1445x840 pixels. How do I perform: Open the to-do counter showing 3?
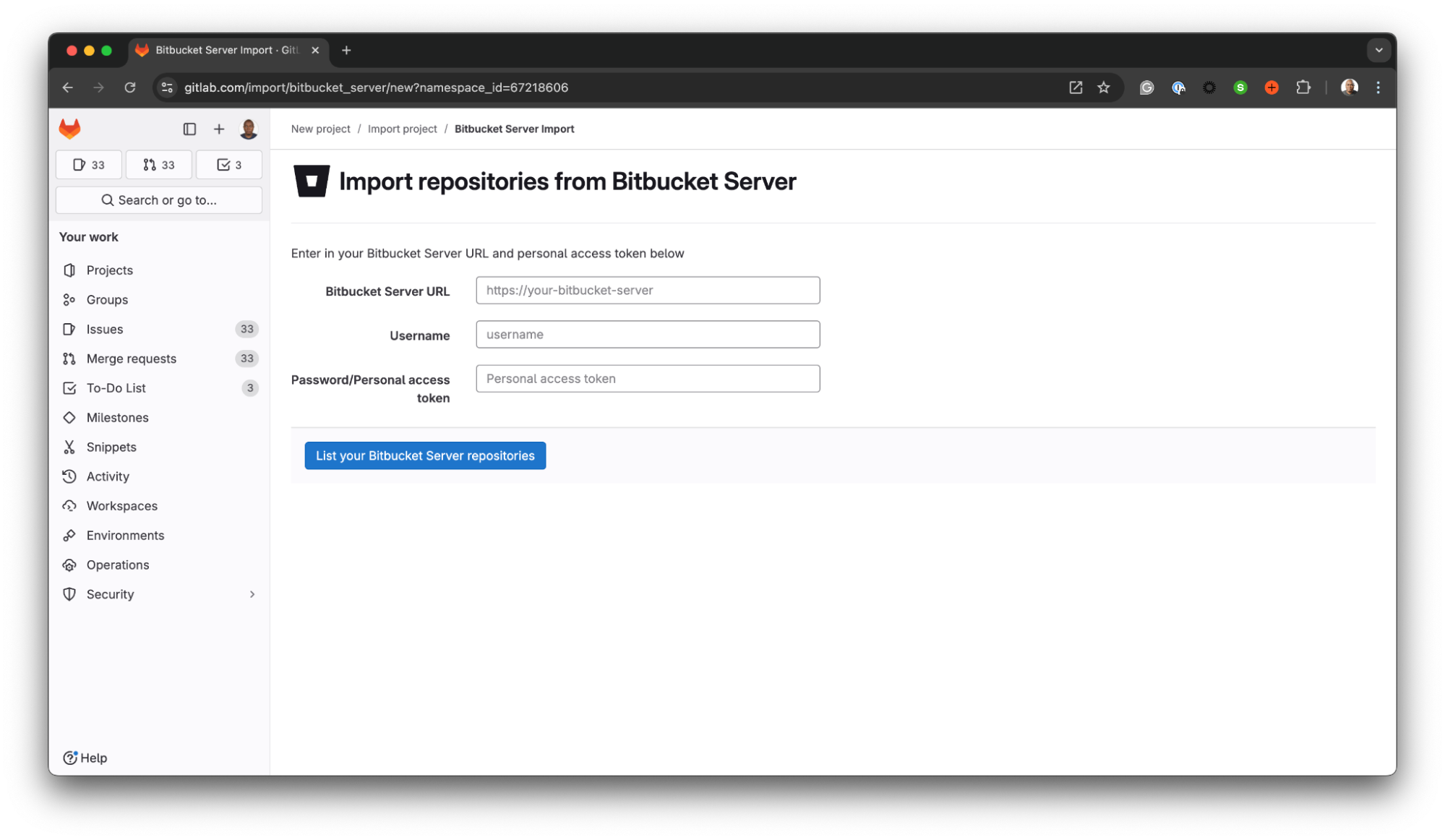[229, 165]
